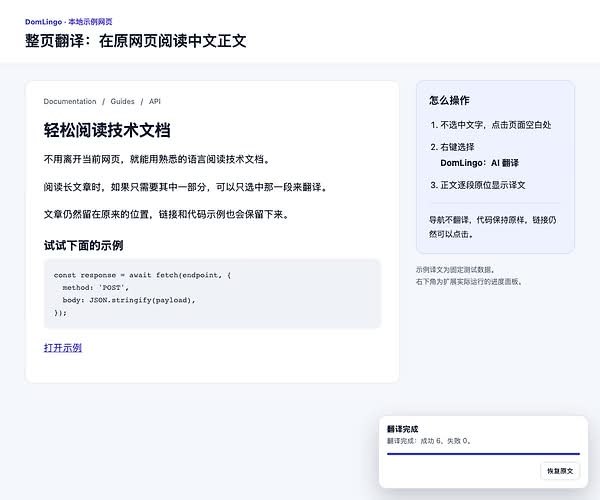The height and width of the screenshot is (500, 600).
Task: Click the page title 整页翻译：在原网页阅读中文正文
Action: 136,41
